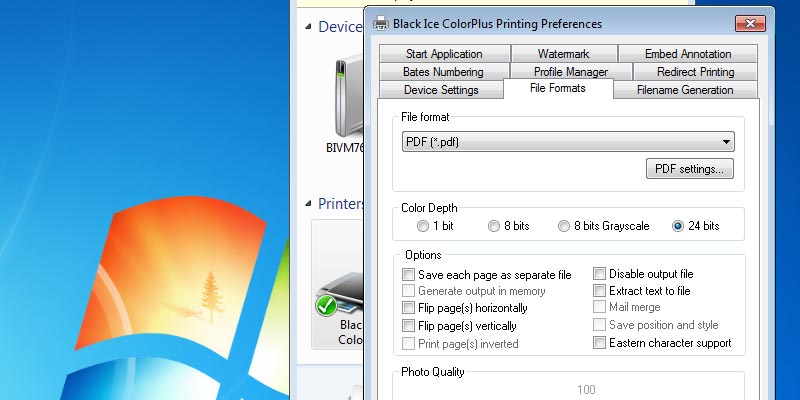The width and height of the screenshot is (800, 400).
Task: Select 8 bits color depth
Action: 494,226
